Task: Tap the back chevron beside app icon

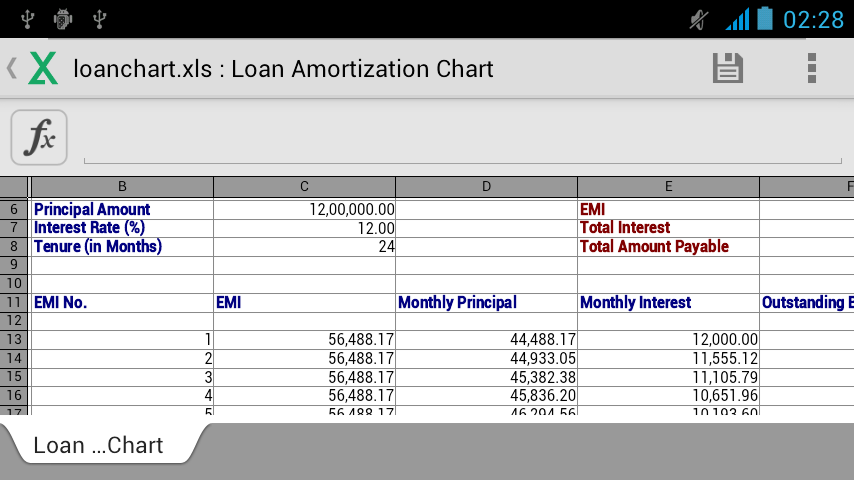Action: [12, 69]
